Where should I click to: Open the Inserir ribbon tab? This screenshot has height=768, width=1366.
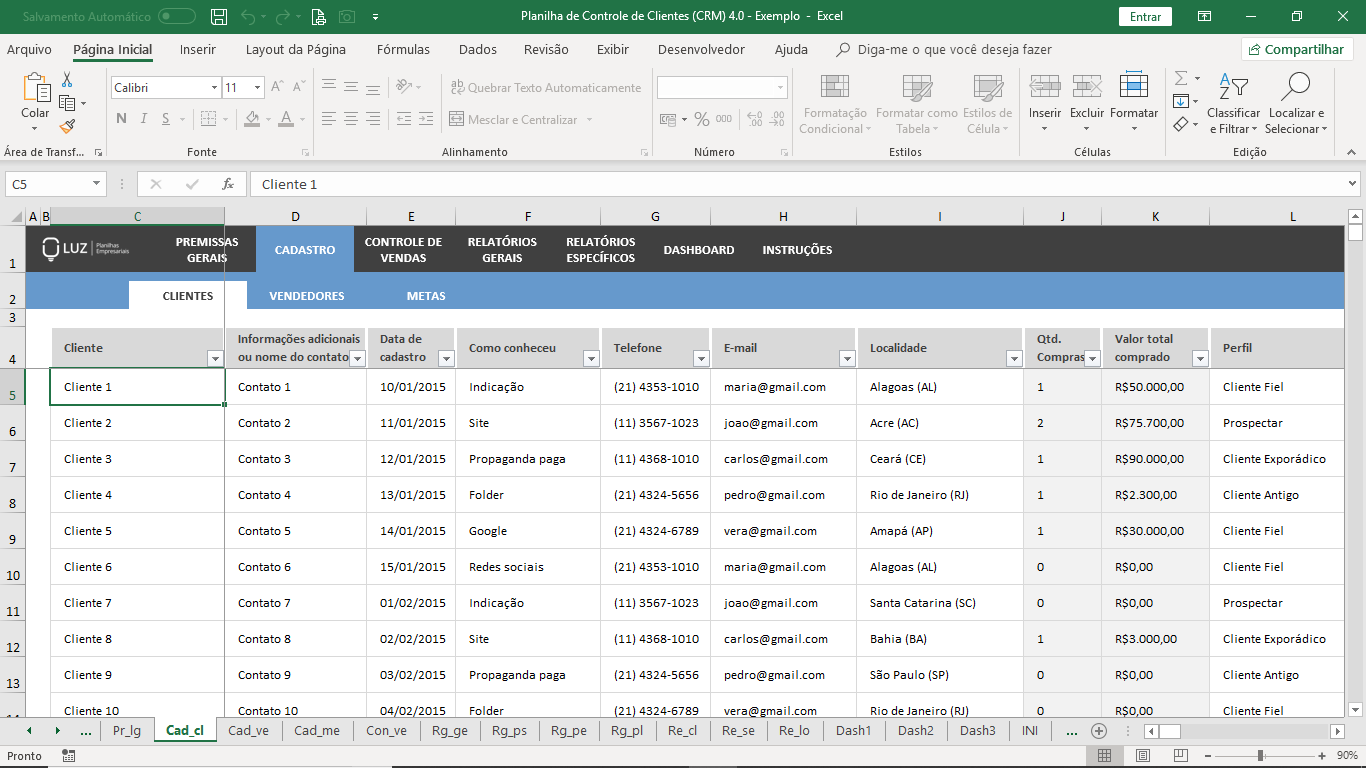pyautogui.click(x=198, y=49)
